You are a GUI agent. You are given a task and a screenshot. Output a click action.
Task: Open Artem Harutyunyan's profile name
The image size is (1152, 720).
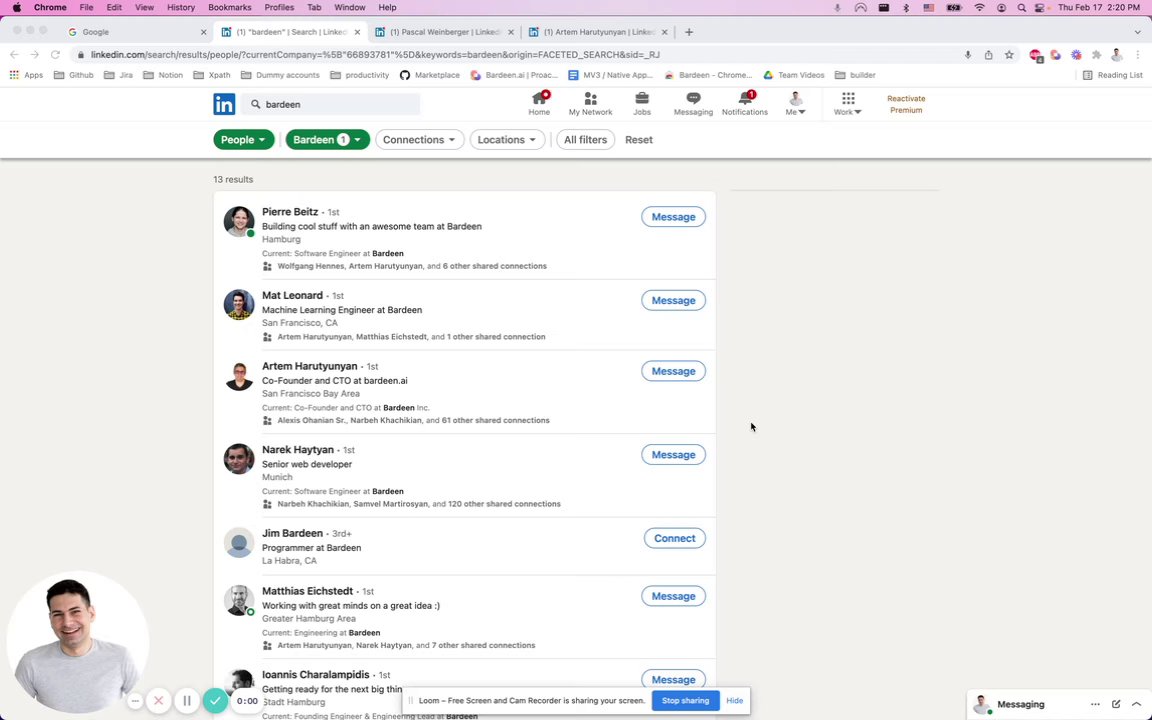point(309,366)
